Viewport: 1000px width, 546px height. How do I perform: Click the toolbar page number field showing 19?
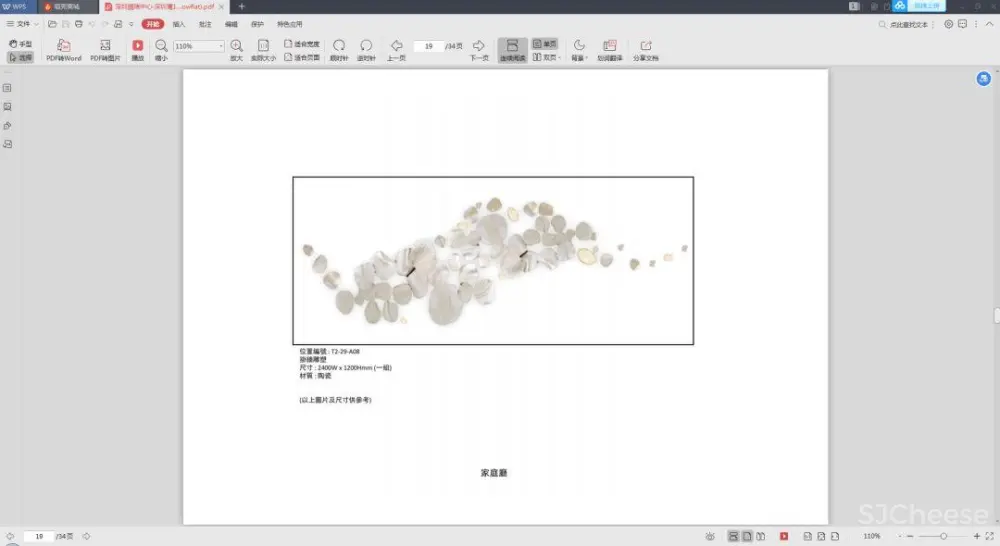pos(429,46)
